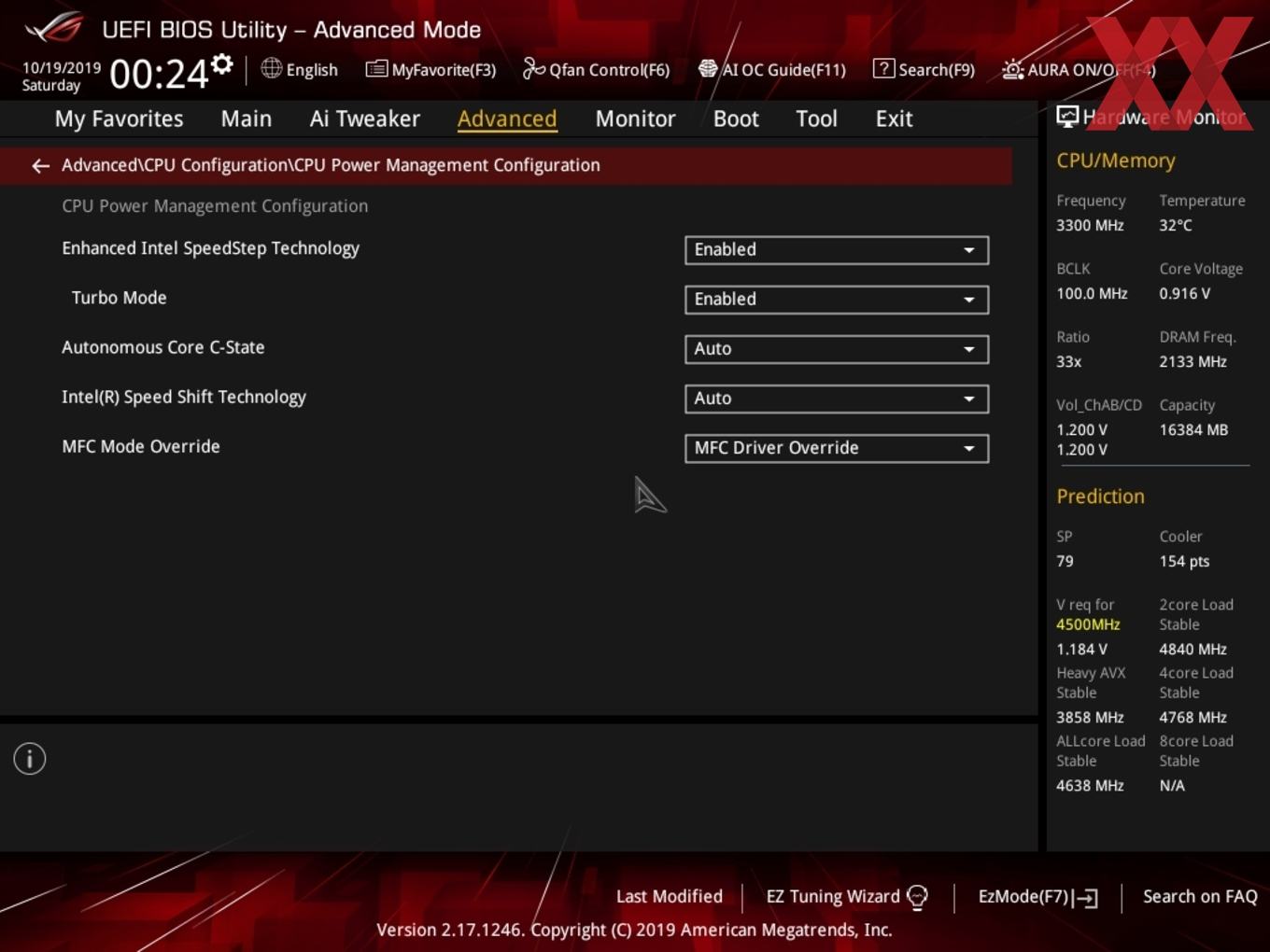
Task: Launch EZ Tuning Wizard
Action: coord(846,897)
